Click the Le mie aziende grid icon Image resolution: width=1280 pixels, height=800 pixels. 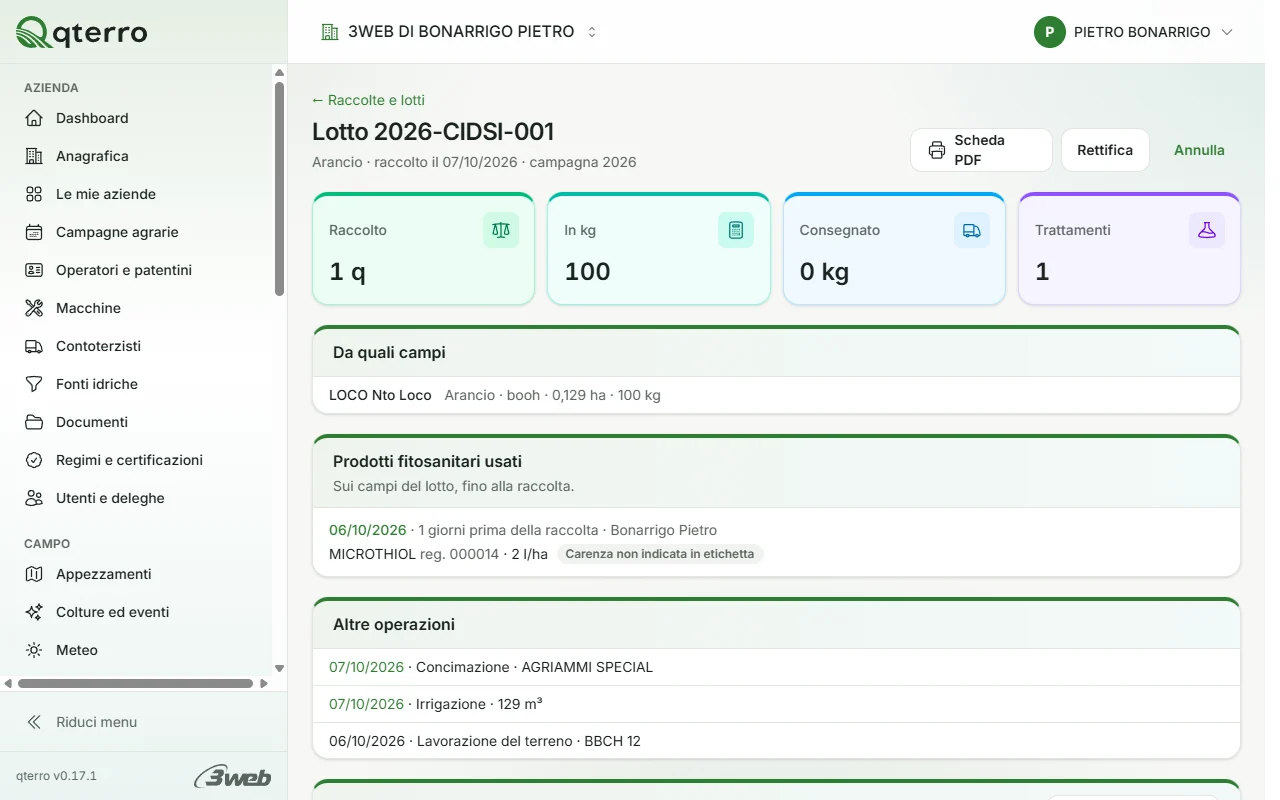pos(34,194)
